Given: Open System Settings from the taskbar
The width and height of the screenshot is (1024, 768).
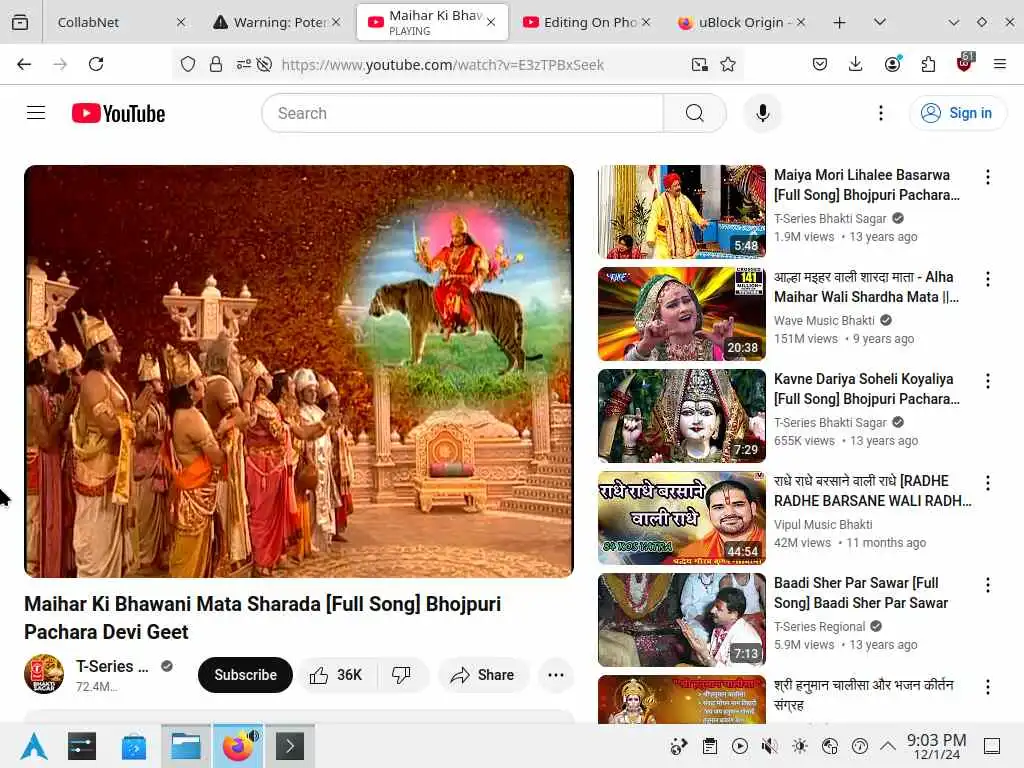Looking at the screenshot, I should point(82,746).
